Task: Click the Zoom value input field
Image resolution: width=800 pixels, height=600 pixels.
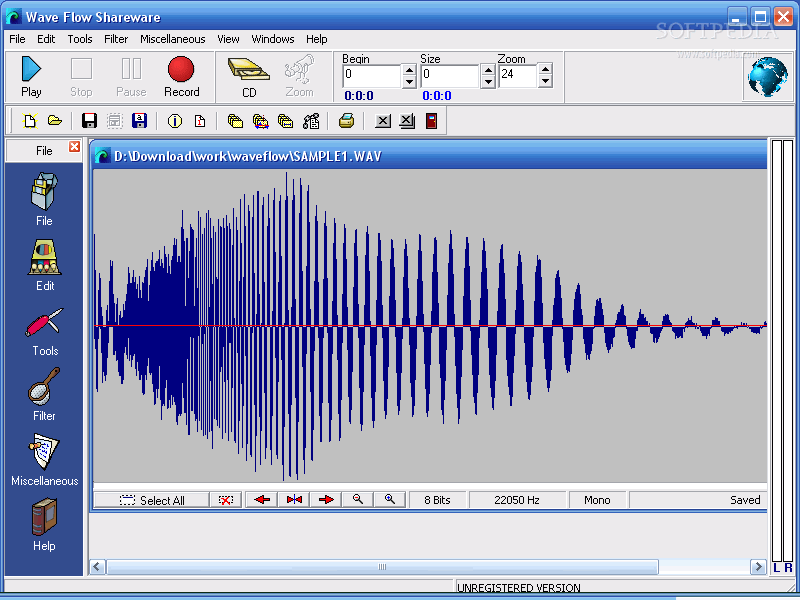Action: (x=517, y=76)
